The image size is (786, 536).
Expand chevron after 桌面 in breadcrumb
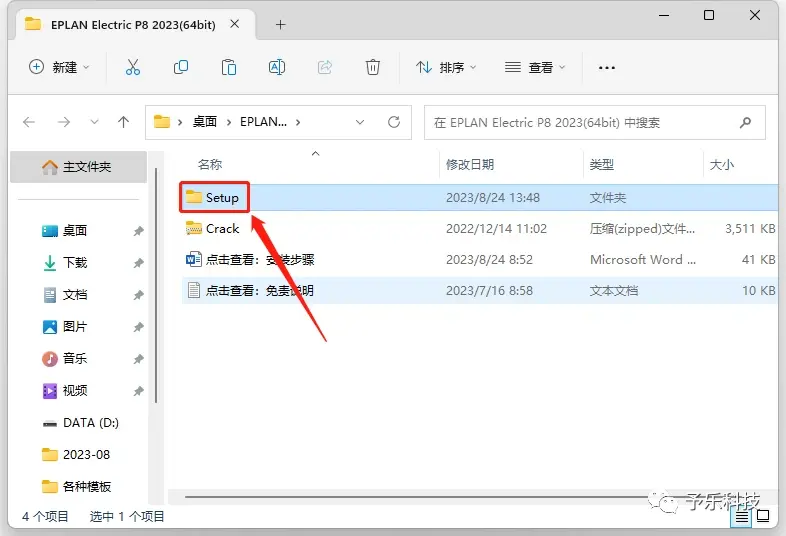point(229,122)
